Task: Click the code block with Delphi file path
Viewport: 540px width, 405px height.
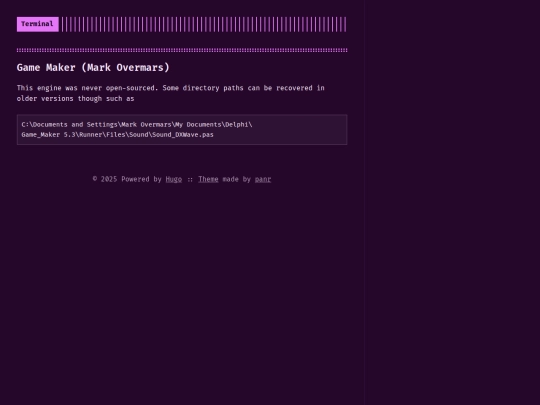Action: tap(182, 129)
